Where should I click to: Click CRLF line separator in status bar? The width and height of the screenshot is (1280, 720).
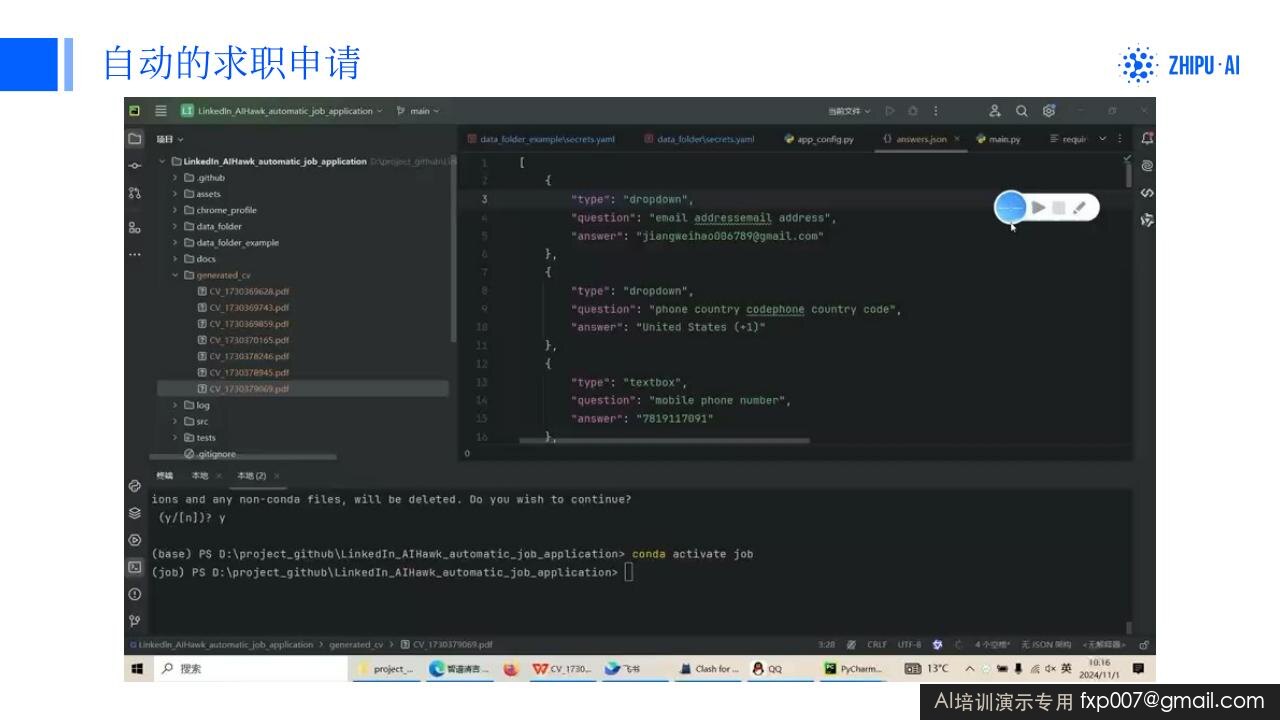[877, 645]
